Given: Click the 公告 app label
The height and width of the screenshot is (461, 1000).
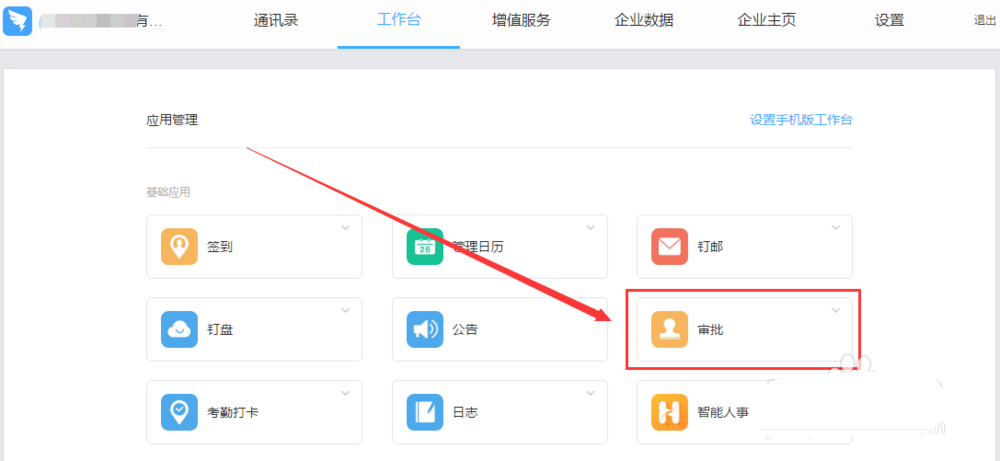Looking at the screenshot, I should tap(465, 330).
